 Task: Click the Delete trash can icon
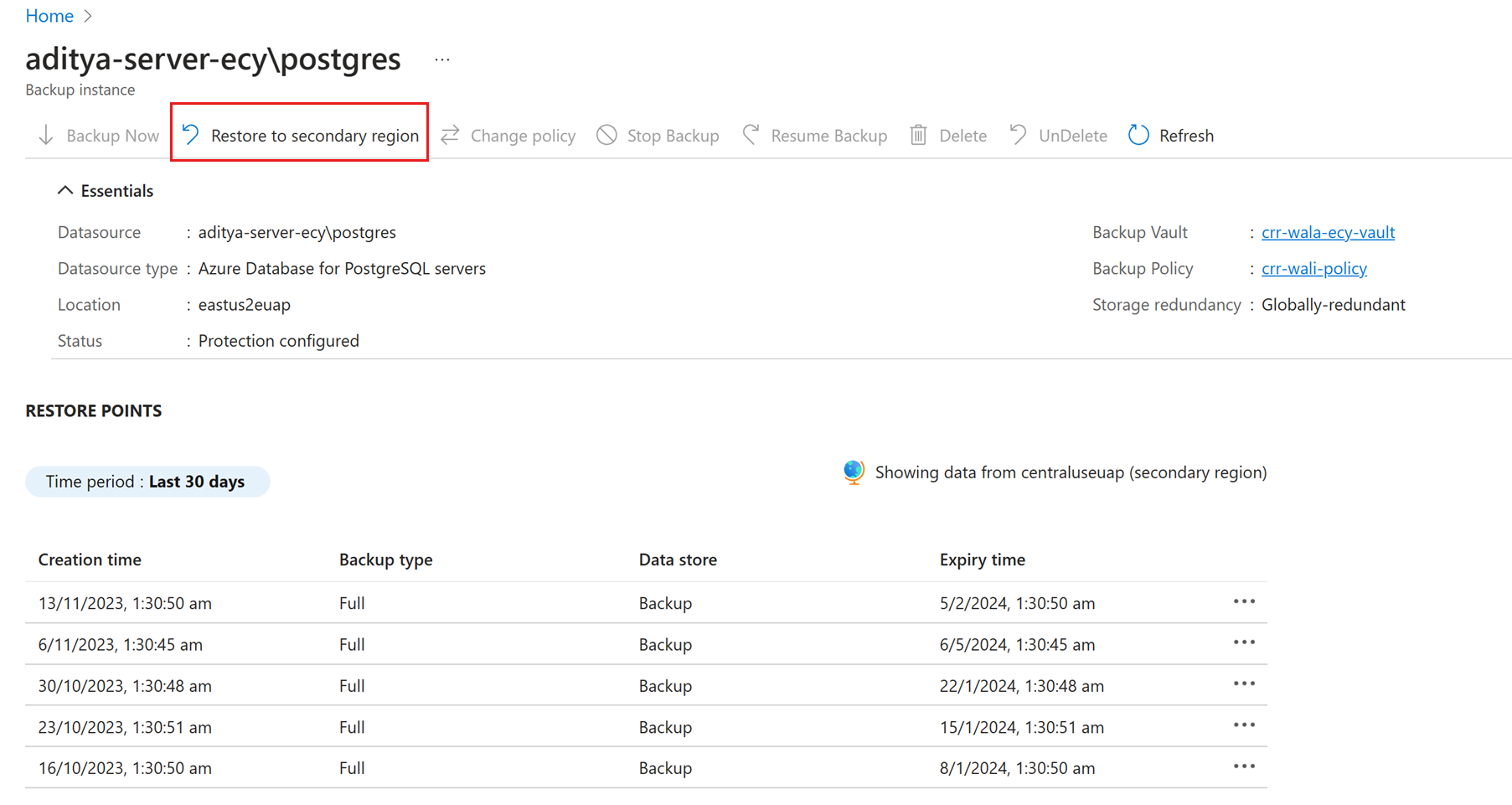(918, 135)
